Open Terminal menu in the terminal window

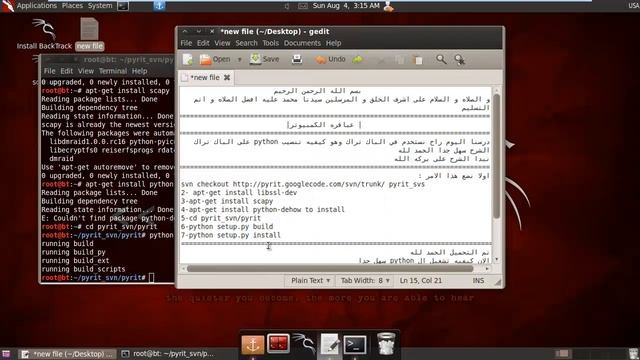[x=113, y=71]
